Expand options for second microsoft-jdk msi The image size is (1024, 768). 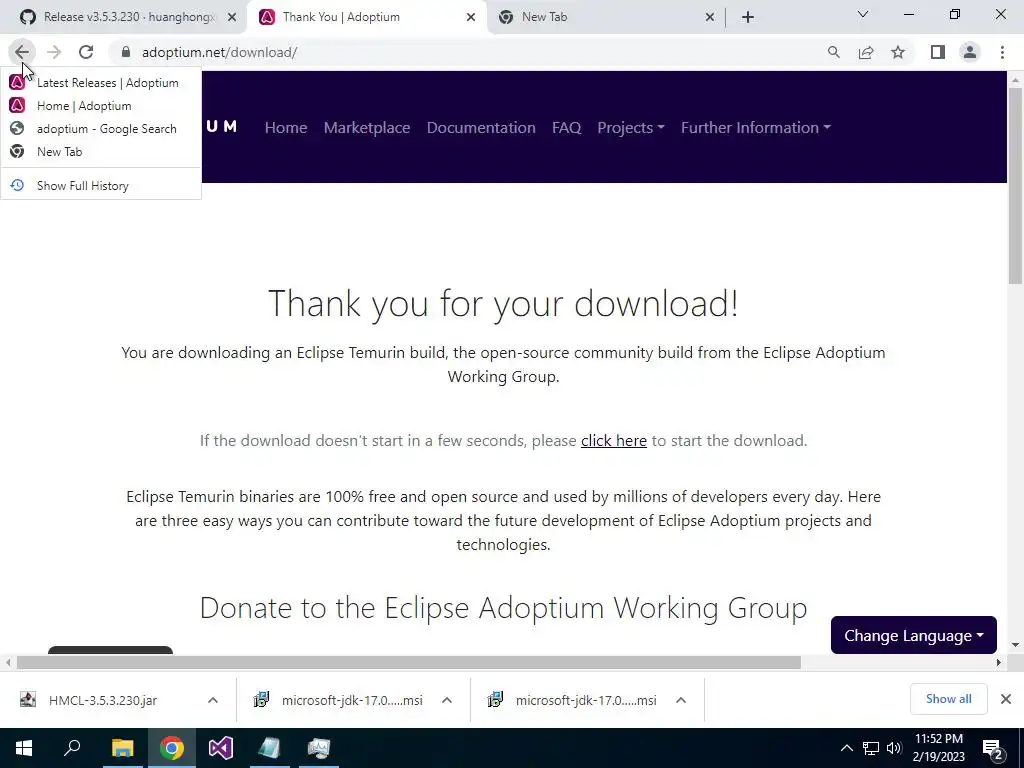(x=680, y=700)
